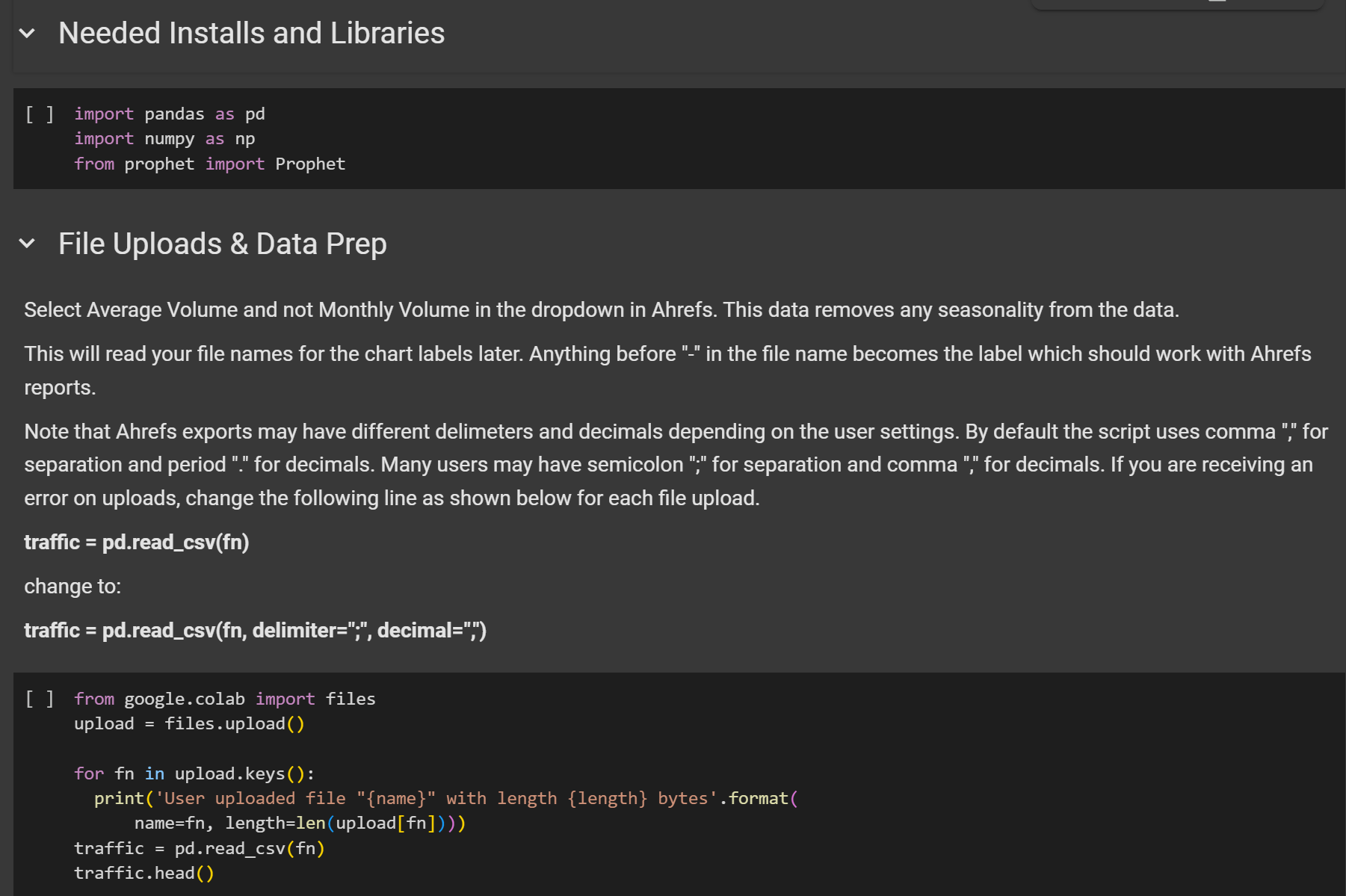Select the Needed Installs and Libraries heading
The width and height of the screenshot is (1346, 896).
251,34
